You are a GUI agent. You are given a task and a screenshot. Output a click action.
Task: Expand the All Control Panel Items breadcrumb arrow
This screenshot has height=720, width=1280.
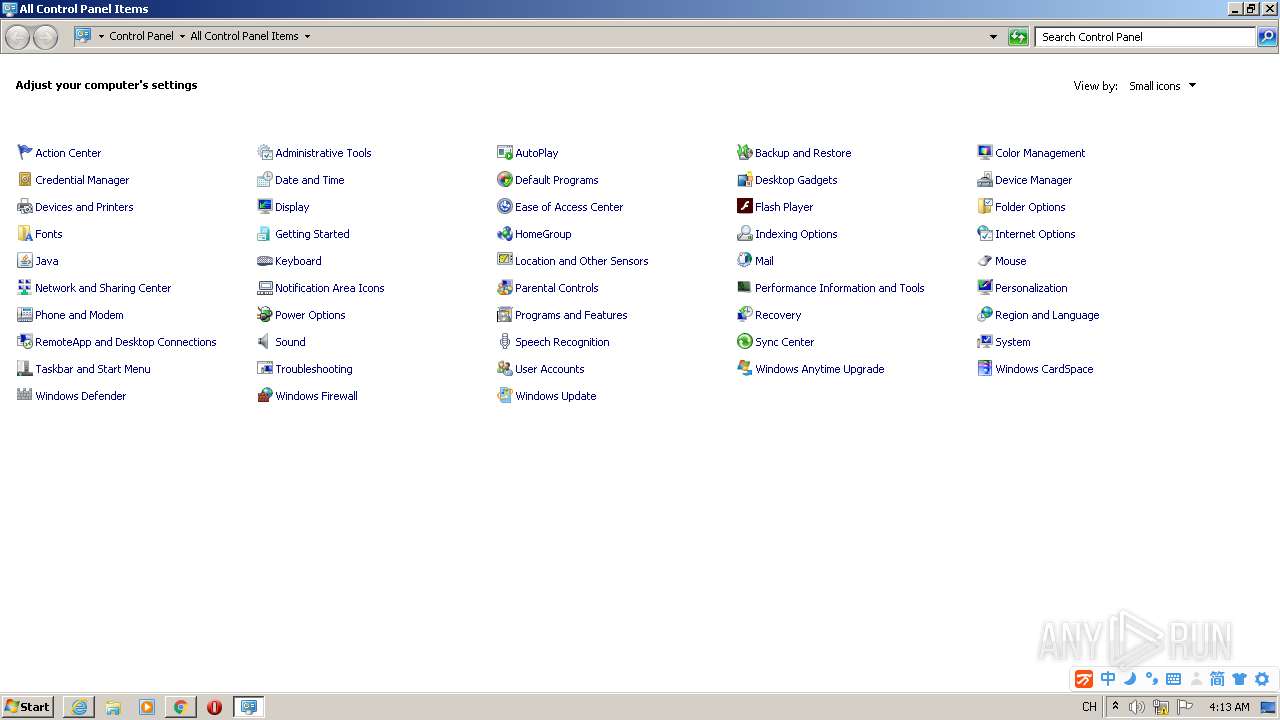(x=307, y=36)
